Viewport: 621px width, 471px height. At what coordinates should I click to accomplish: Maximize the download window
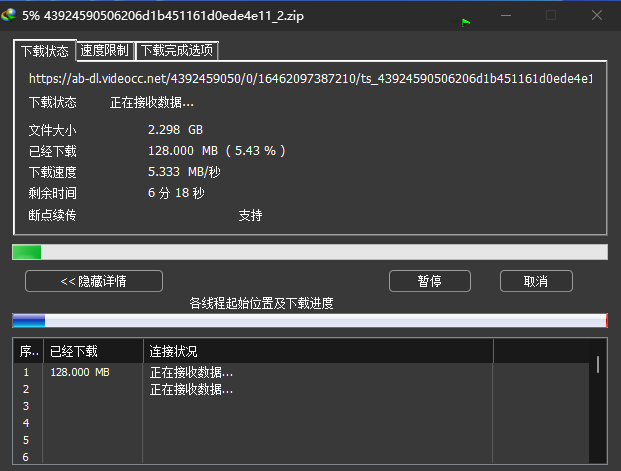(551, 15)
